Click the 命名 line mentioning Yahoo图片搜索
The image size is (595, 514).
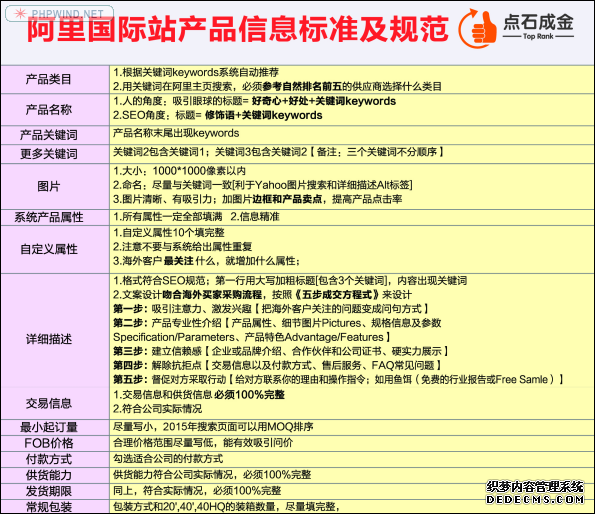pyautogui.click(x=263, y=185)
